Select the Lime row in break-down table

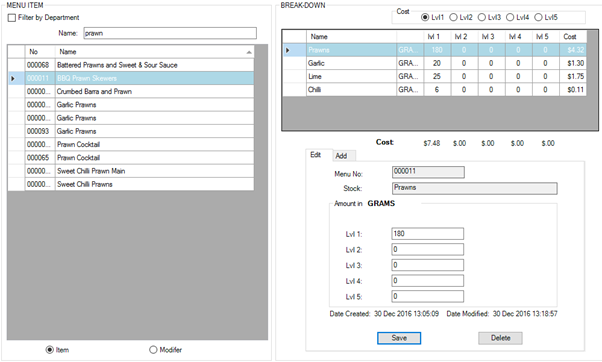(435, 76)
